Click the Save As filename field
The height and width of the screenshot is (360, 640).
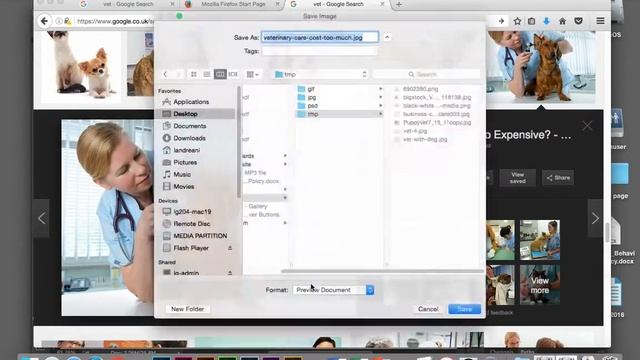click(320, 37)
